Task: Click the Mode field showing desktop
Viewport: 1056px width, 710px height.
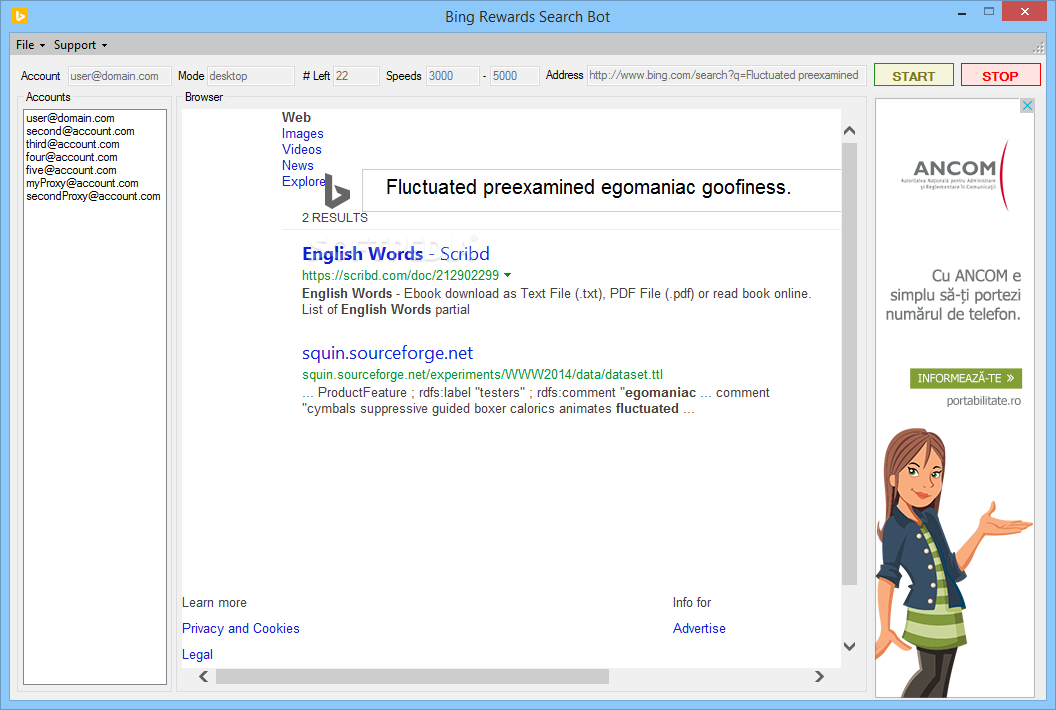Action: click(251, 75)
